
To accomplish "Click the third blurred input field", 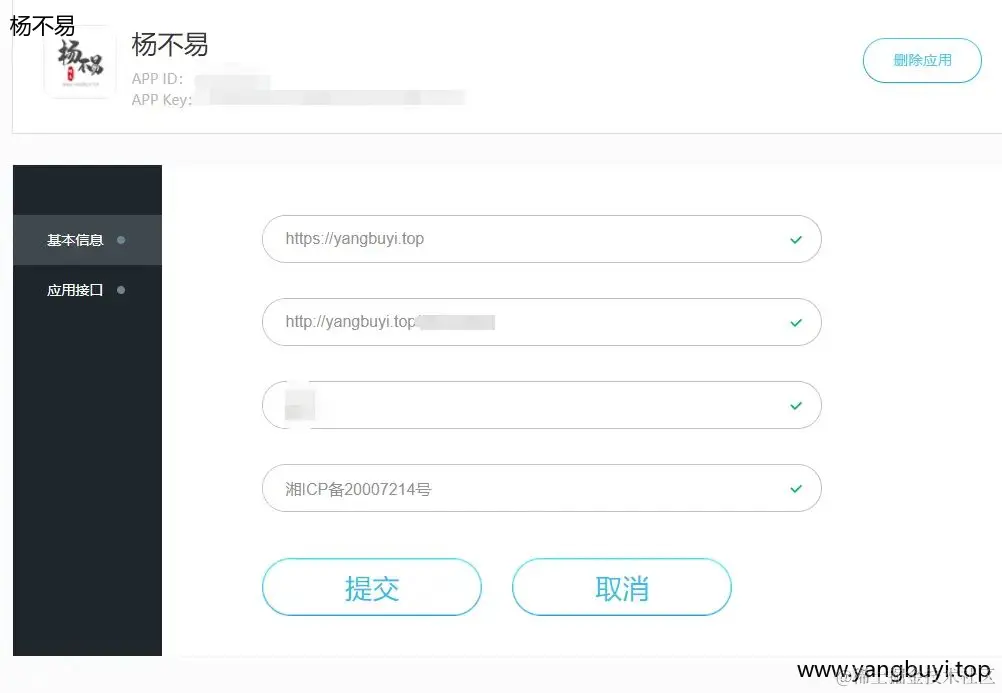I will pyautogui.click(x=541, y=405).
